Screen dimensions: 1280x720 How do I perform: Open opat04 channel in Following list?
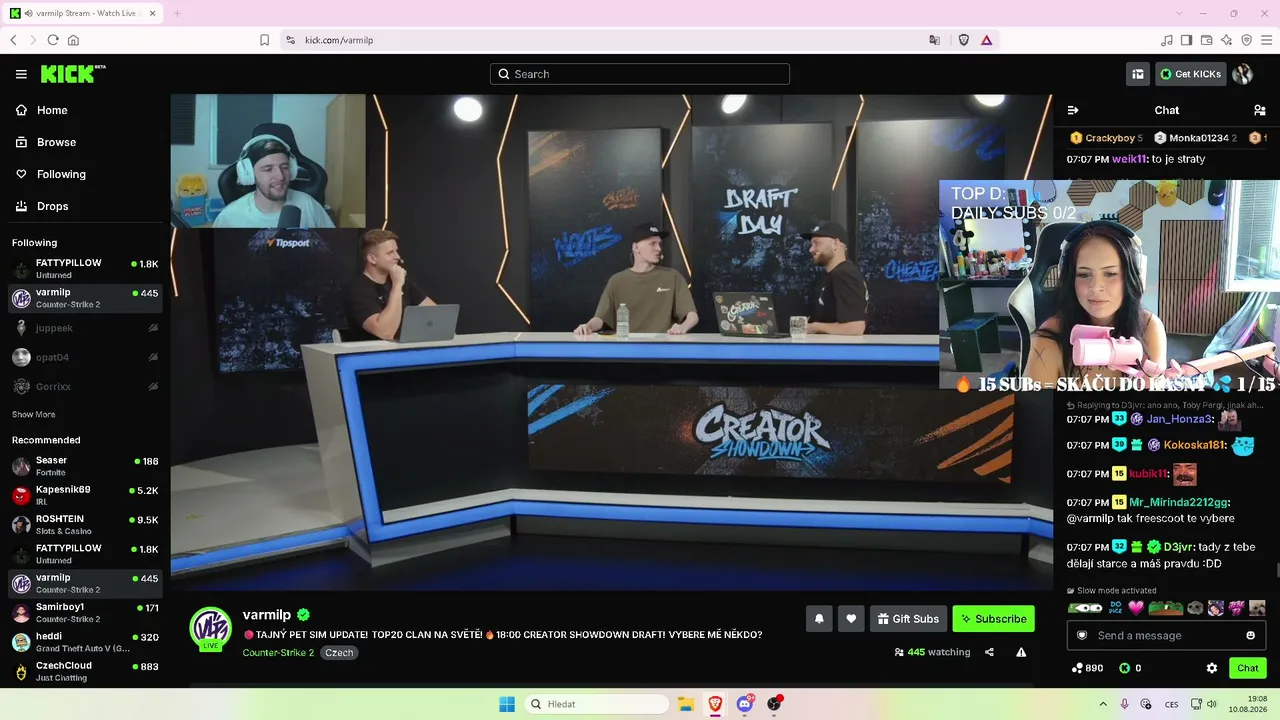[x=85, y=357]
